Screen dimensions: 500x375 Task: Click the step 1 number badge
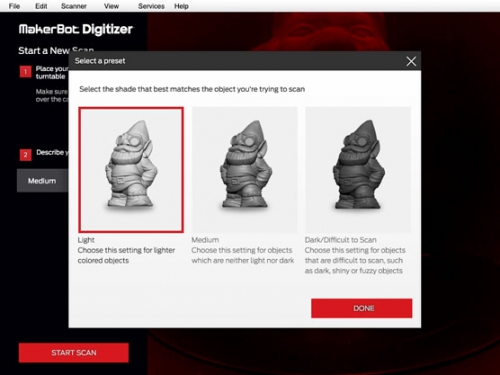click(25, 72)
